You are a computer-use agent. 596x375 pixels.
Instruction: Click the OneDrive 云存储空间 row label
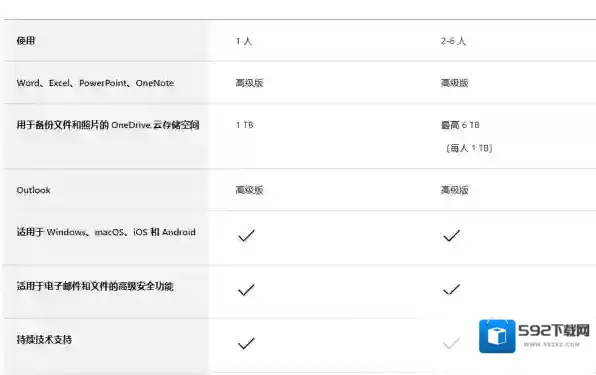pyautogui.click(x=108, y=125)
